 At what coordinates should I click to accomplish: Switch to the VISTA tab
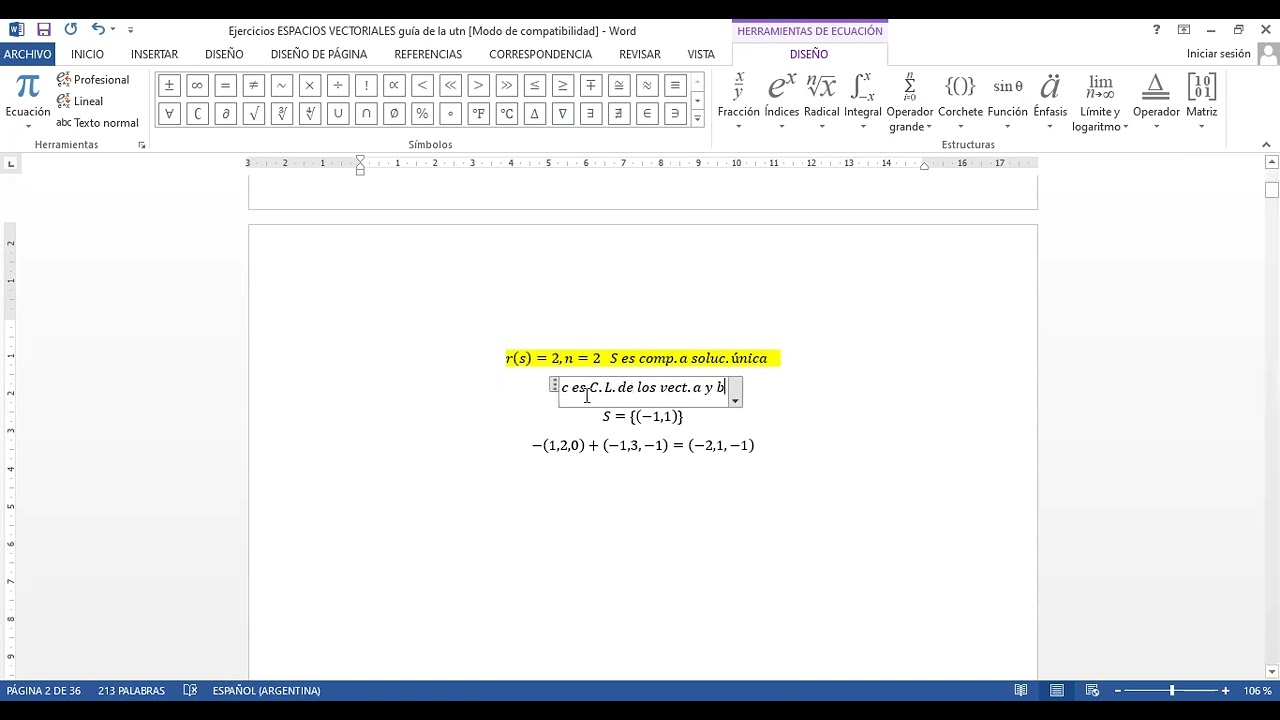pyautogui.click(x=701, y=54)
